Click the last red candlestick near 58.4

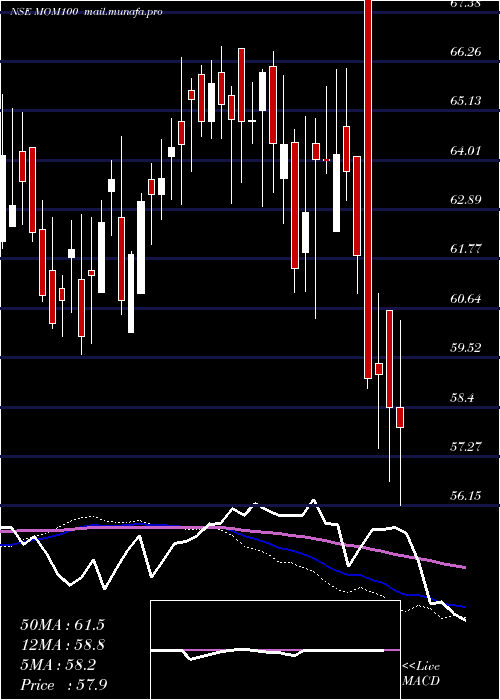(x=400, y=417)
